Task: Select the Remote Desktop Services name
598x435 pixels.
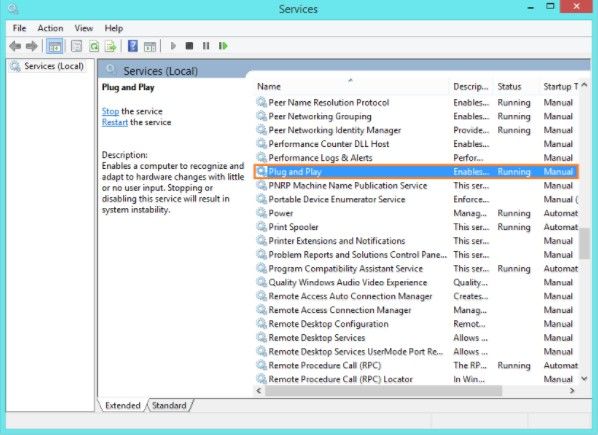Action: coord(317,337)
